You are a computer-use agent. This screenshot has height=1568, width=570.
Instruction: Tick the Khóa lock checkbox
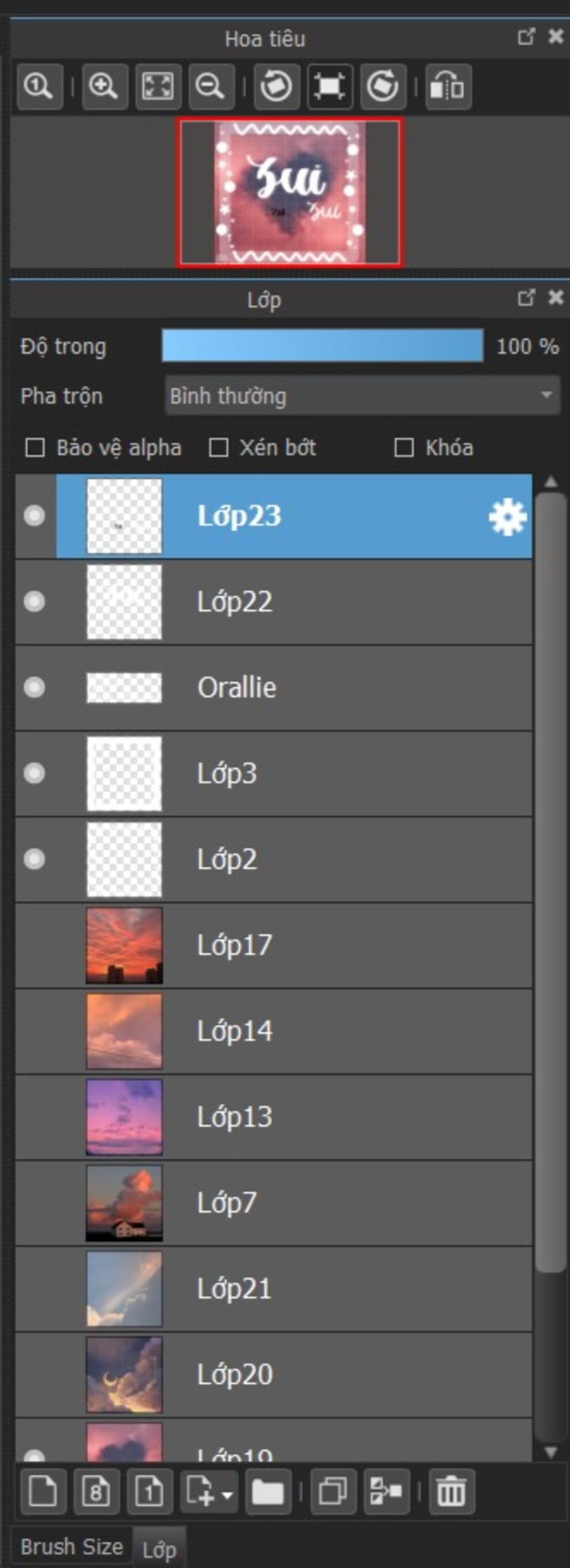[404, 448]
